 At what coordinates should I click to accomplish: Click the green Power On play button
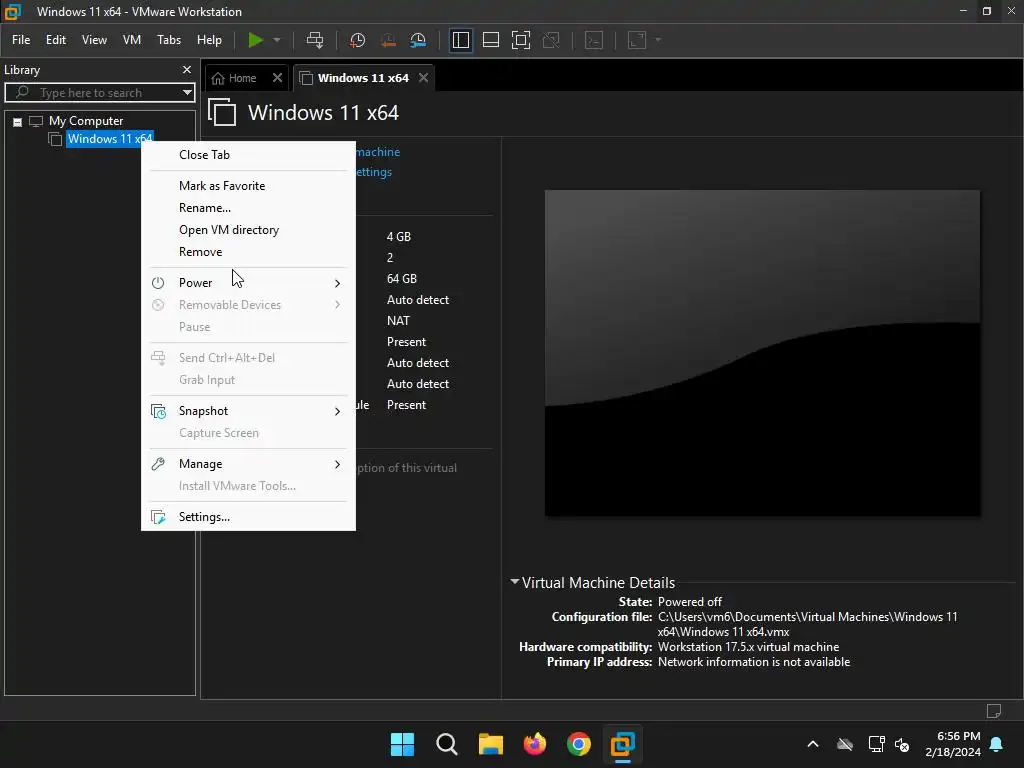[x=255, y=40]
